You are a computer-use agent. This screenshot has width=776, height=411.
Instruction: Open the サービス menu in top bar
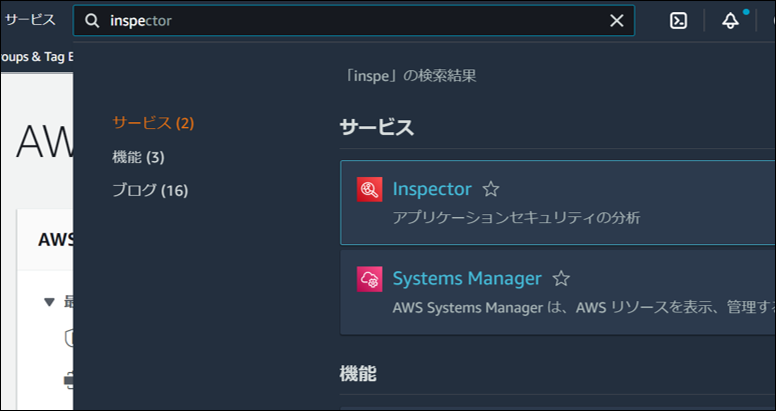point(30,20)
